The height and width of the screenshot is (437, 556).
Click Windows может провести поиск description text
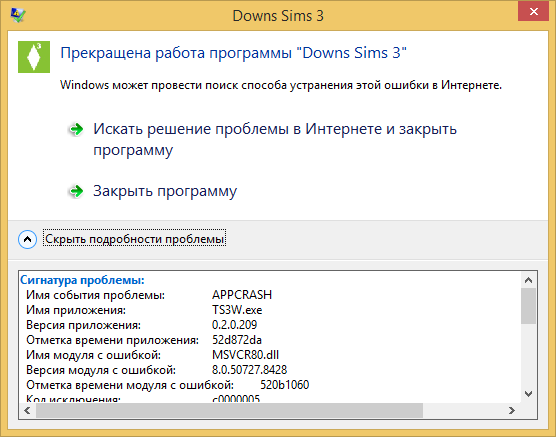coord(281,85)
